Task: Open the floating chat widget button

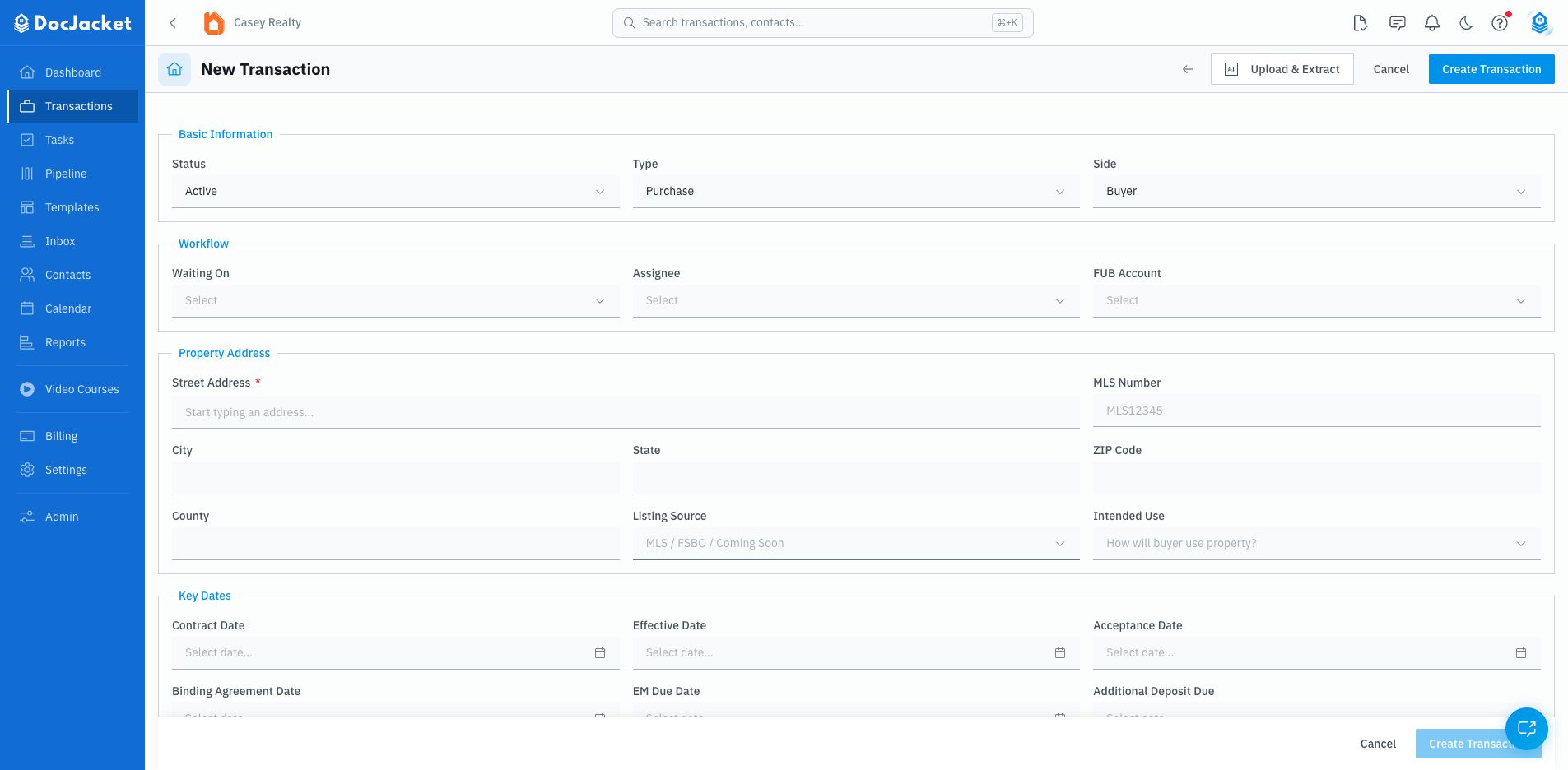Action: [x=1527, y=728]
